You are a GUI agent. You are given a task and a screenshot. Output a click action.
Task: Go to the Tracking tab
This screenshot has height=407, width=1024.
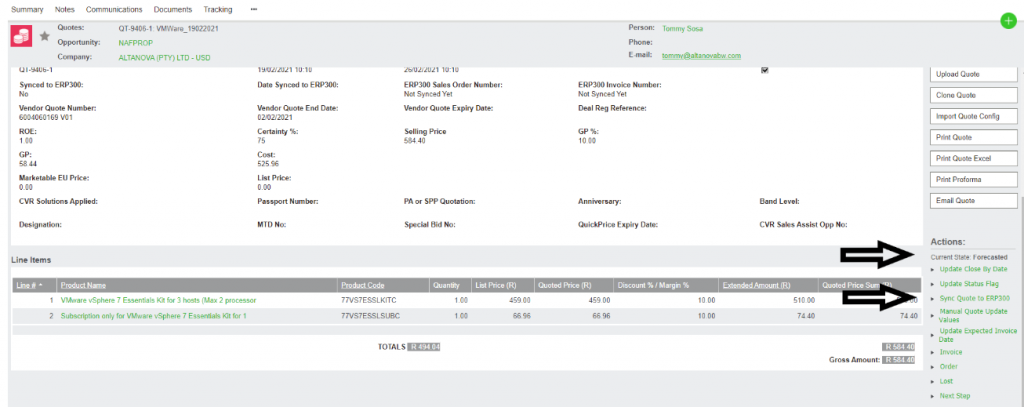pos(217,9)
